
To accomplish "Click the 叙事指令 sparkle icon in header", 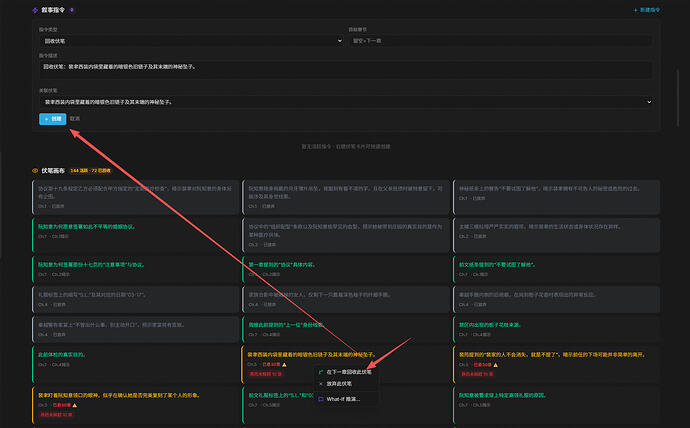I will (36, 9).
